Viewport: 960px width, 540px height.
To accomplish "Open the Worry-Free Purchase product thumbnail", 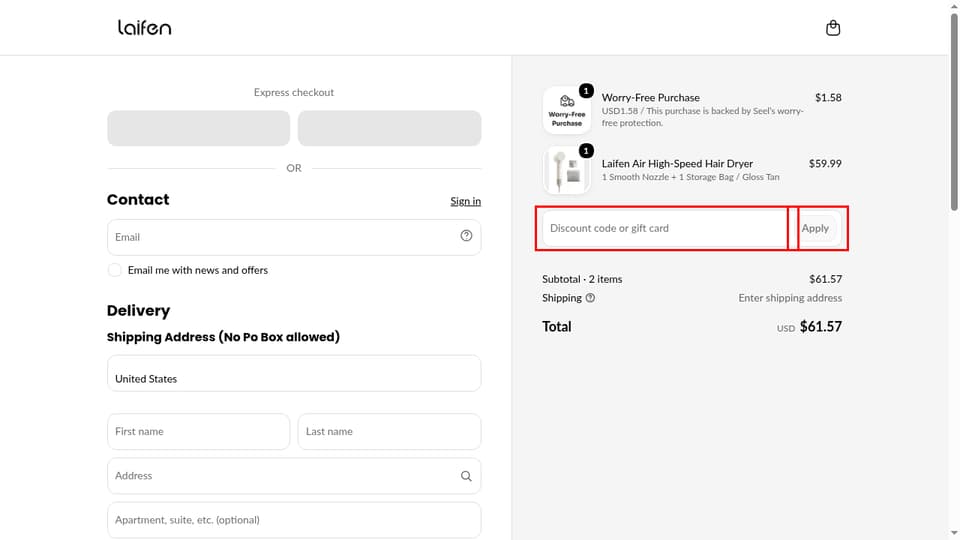I will pos(567,110).
